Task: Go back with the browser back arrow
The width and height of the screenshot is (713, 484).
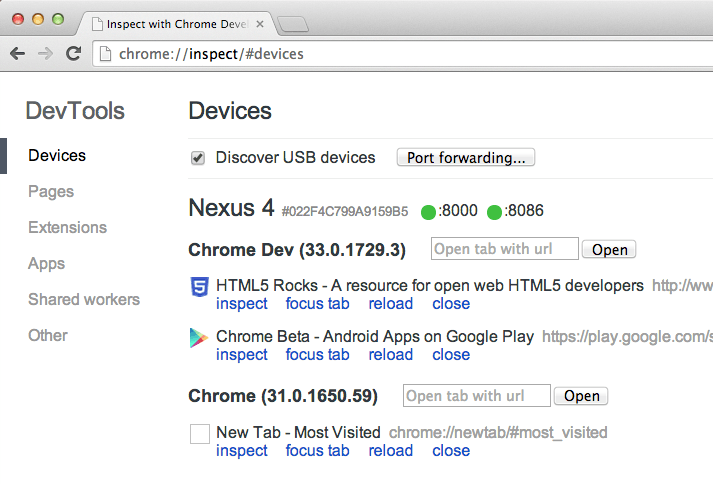Action: coord(18,54)
